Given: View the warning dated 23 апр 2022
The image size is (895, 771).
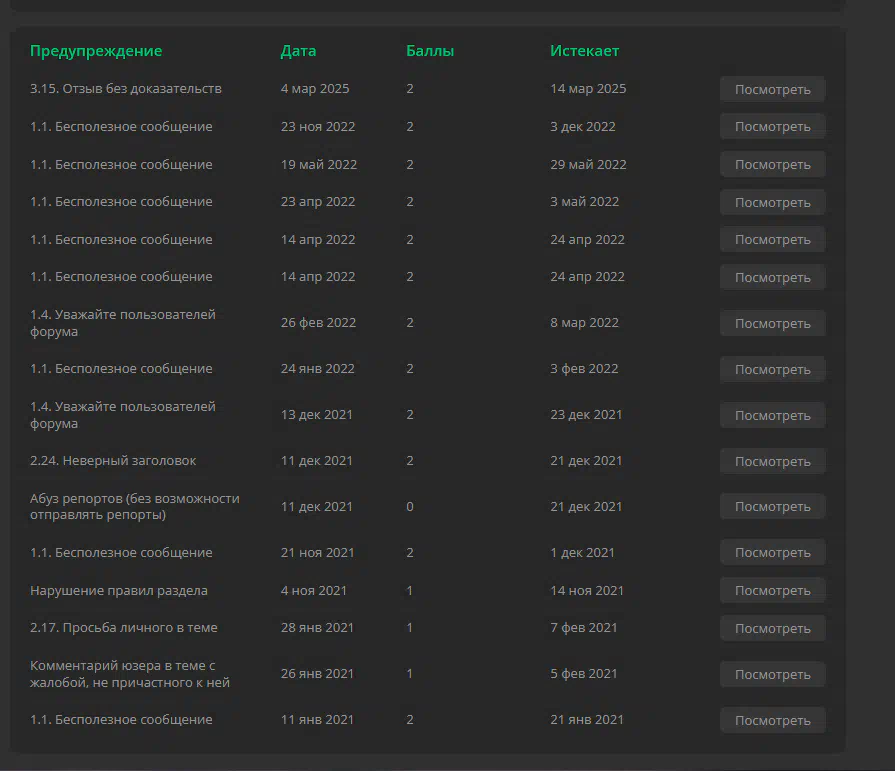Looking at the screenshot, I should coord(772,202).
